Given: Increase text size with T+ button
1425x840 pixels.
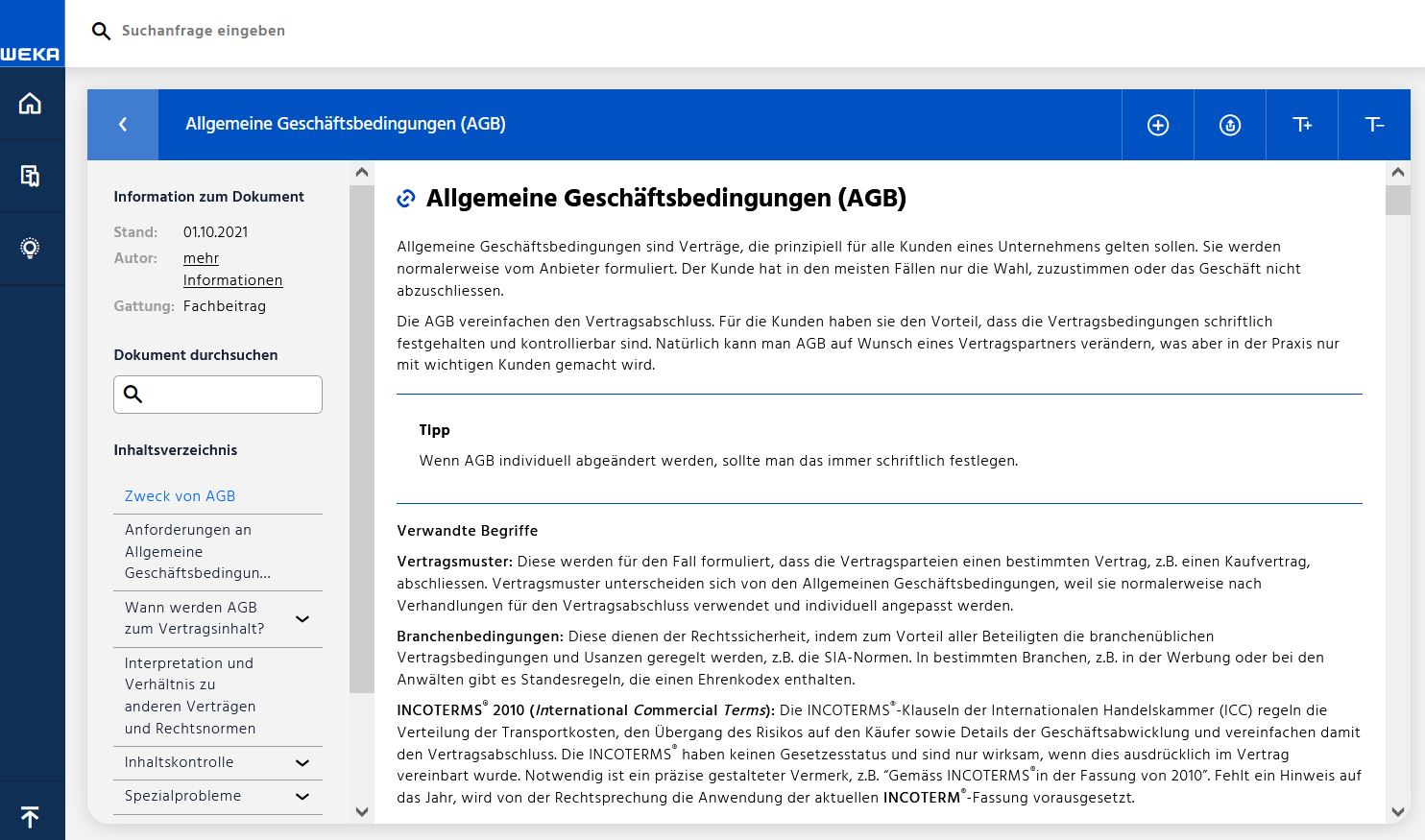Looking at the screenshot, I should pyautogui.click(x=1302, y=125).
